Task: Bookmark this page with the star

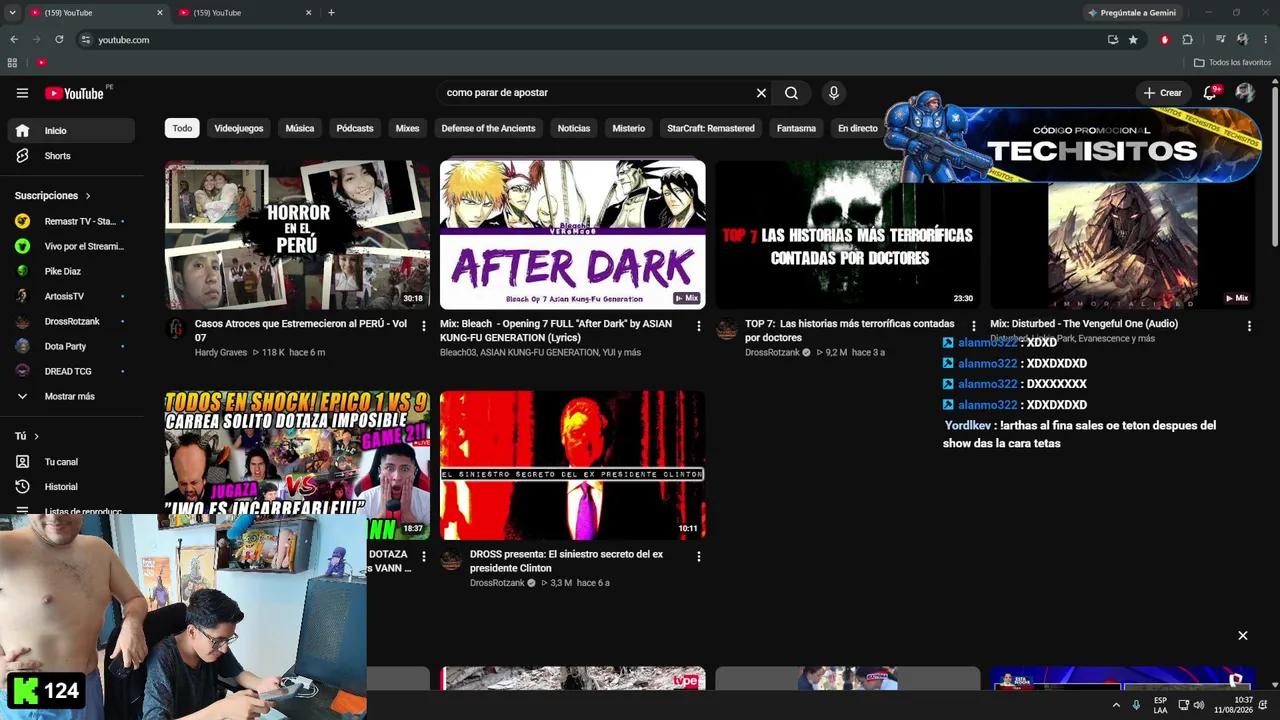Action: 1133,40
